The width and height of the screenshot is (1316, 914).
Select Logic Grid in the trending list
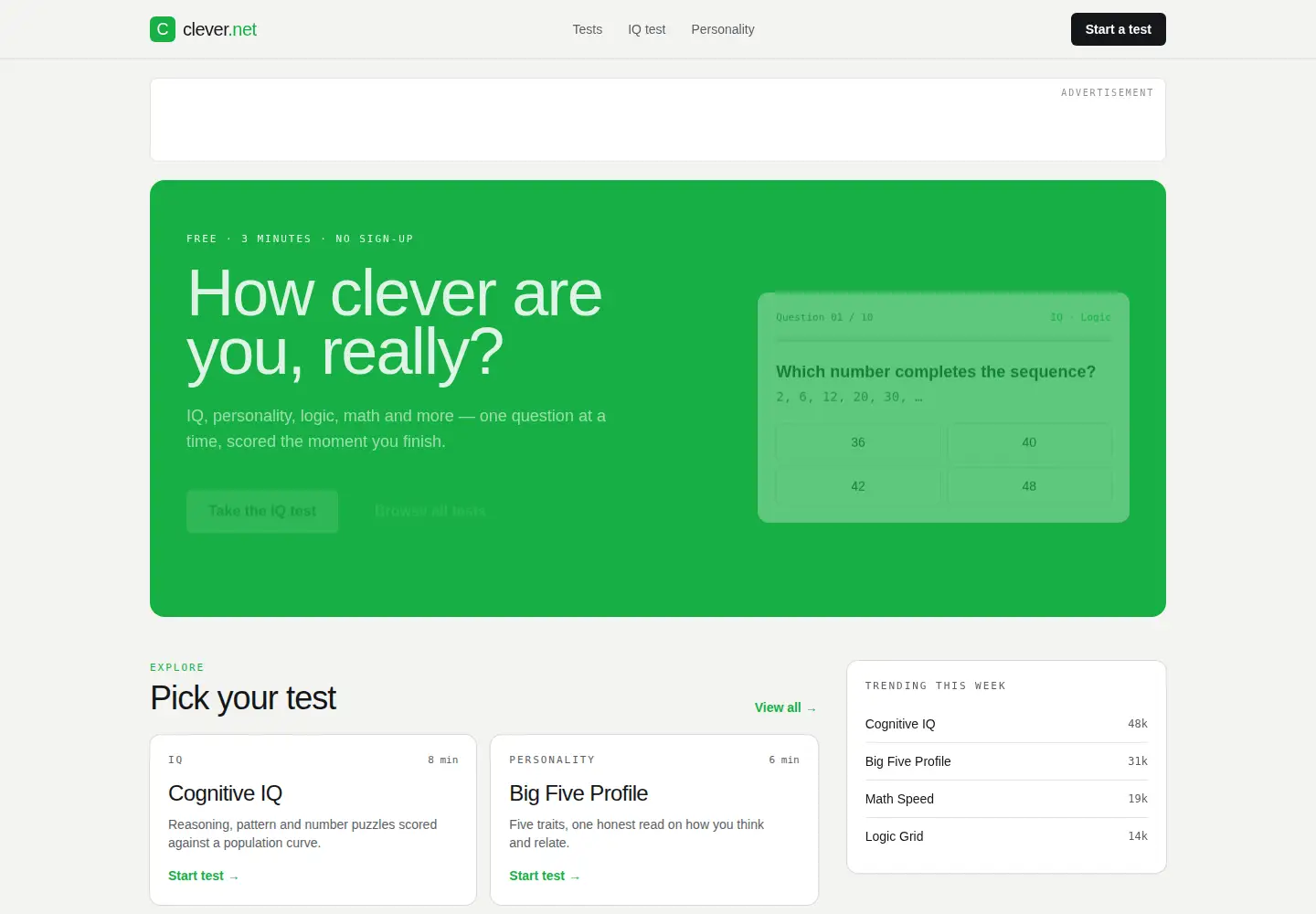pyautogui.click(x=1006, y=836)
